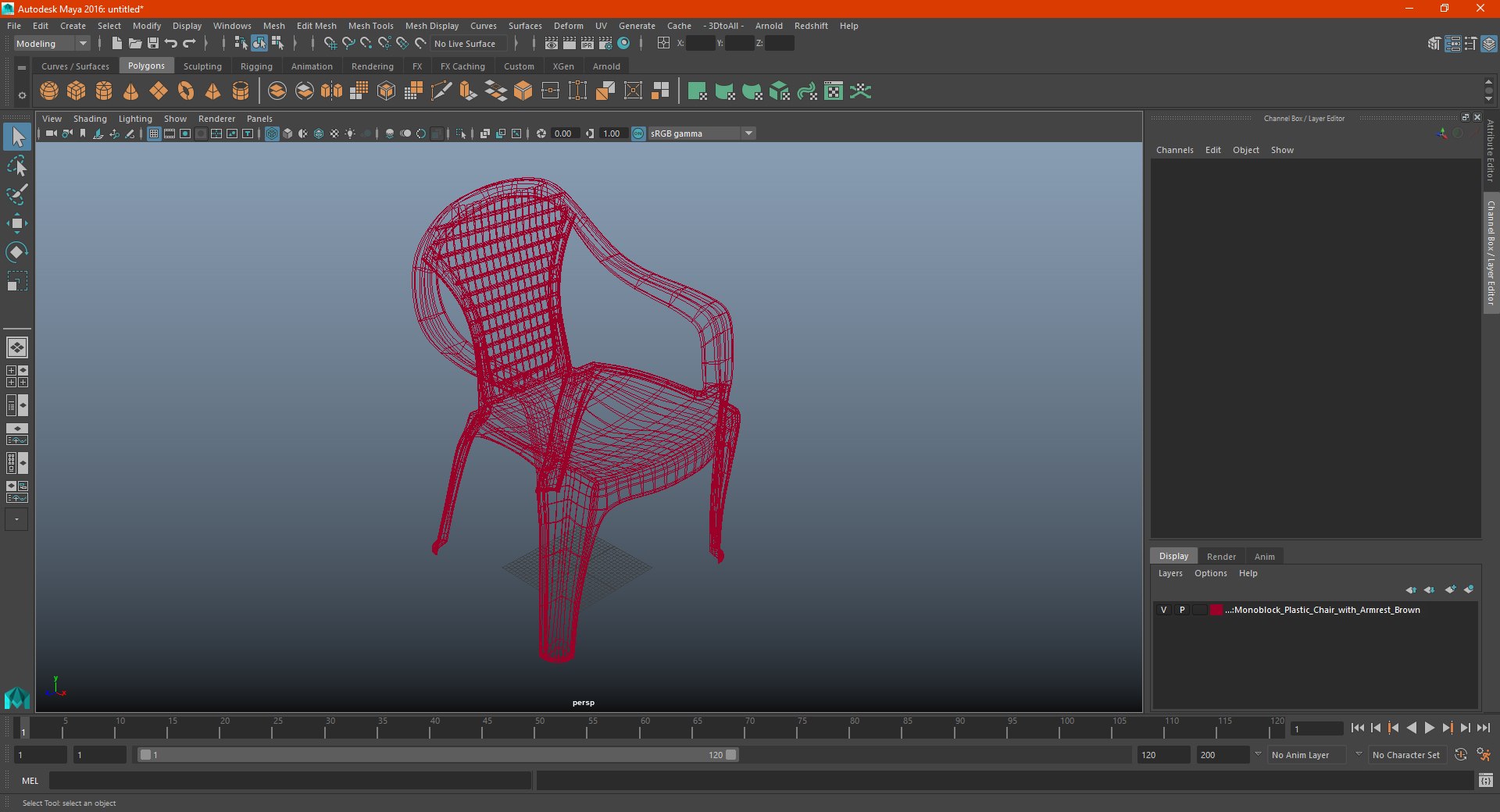Viewport: 1500px width, 812px height.
Task: Click the Bevel orange cube shelf icon
Action: [x=523, y=91]
